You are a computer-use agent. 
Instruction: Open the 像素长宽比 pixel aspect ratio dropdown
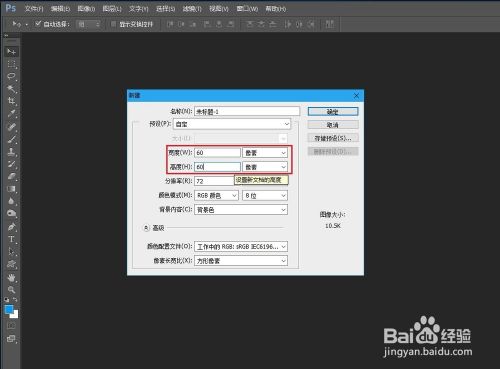pyautogui.click(x=241, y=261)
